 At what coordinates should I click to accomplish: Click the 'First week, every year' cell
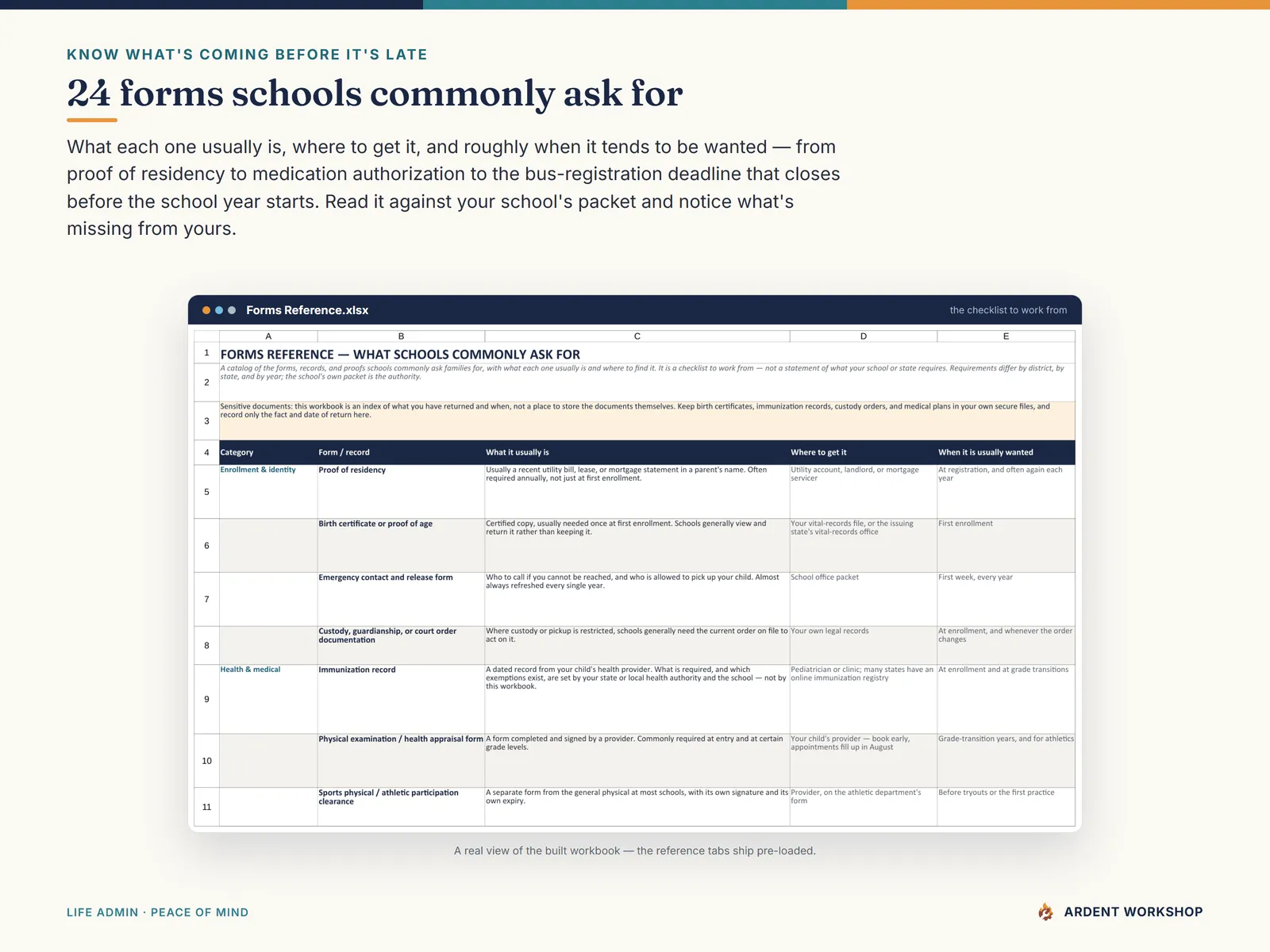[x=1006, y=599]
